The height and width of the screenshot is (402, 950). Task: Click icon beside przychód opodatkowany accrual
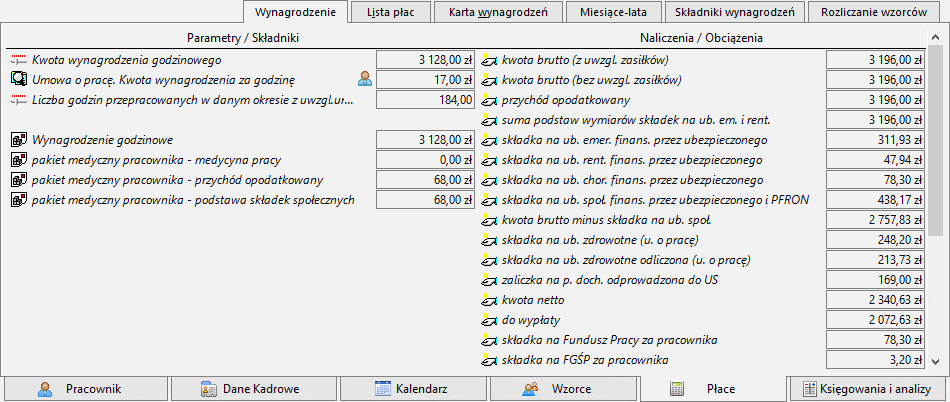click(489, 100)
